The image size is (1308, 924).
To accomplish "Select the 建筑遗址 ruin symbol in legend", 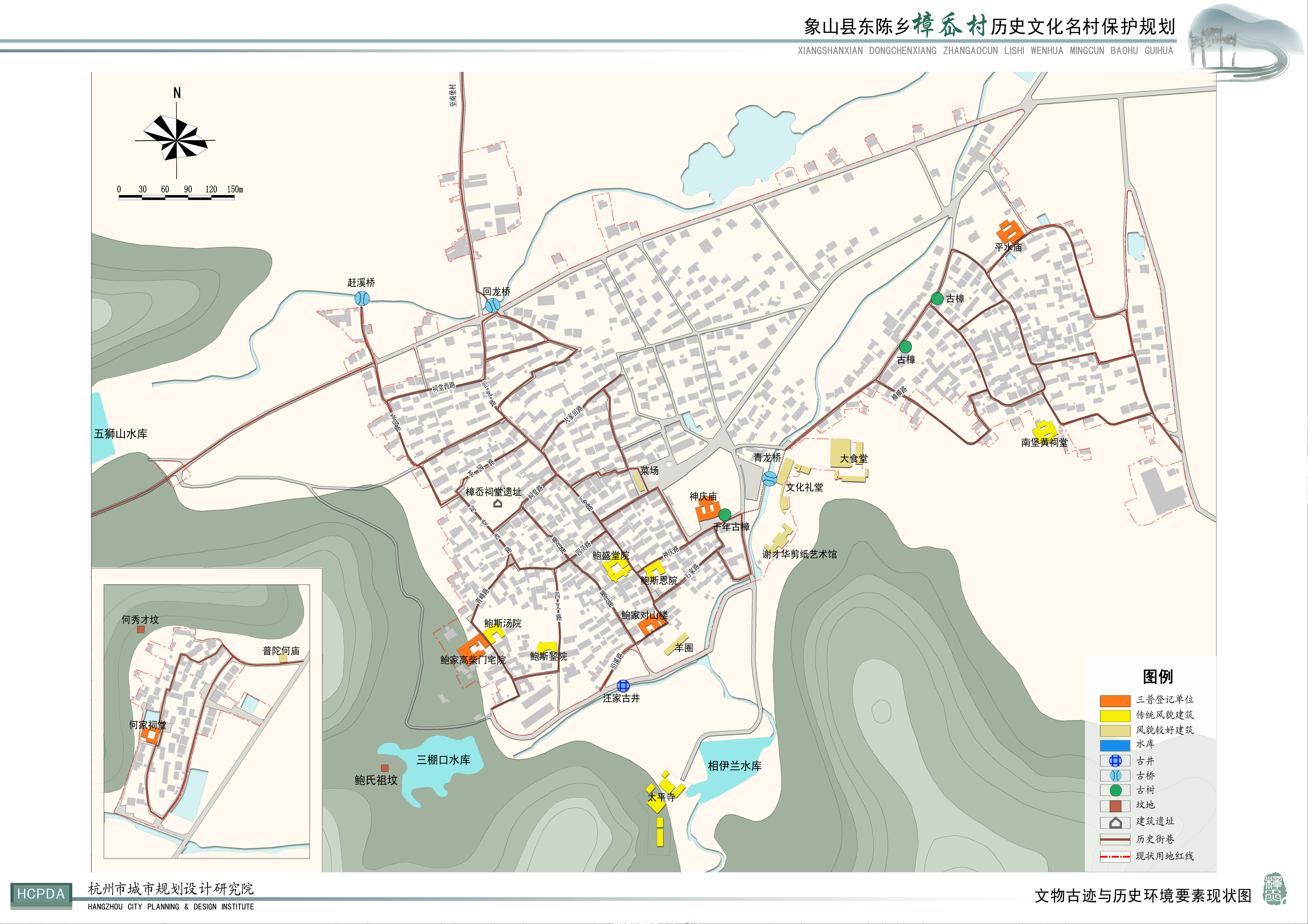I will pyautogui.click(x=1115, y=823).
